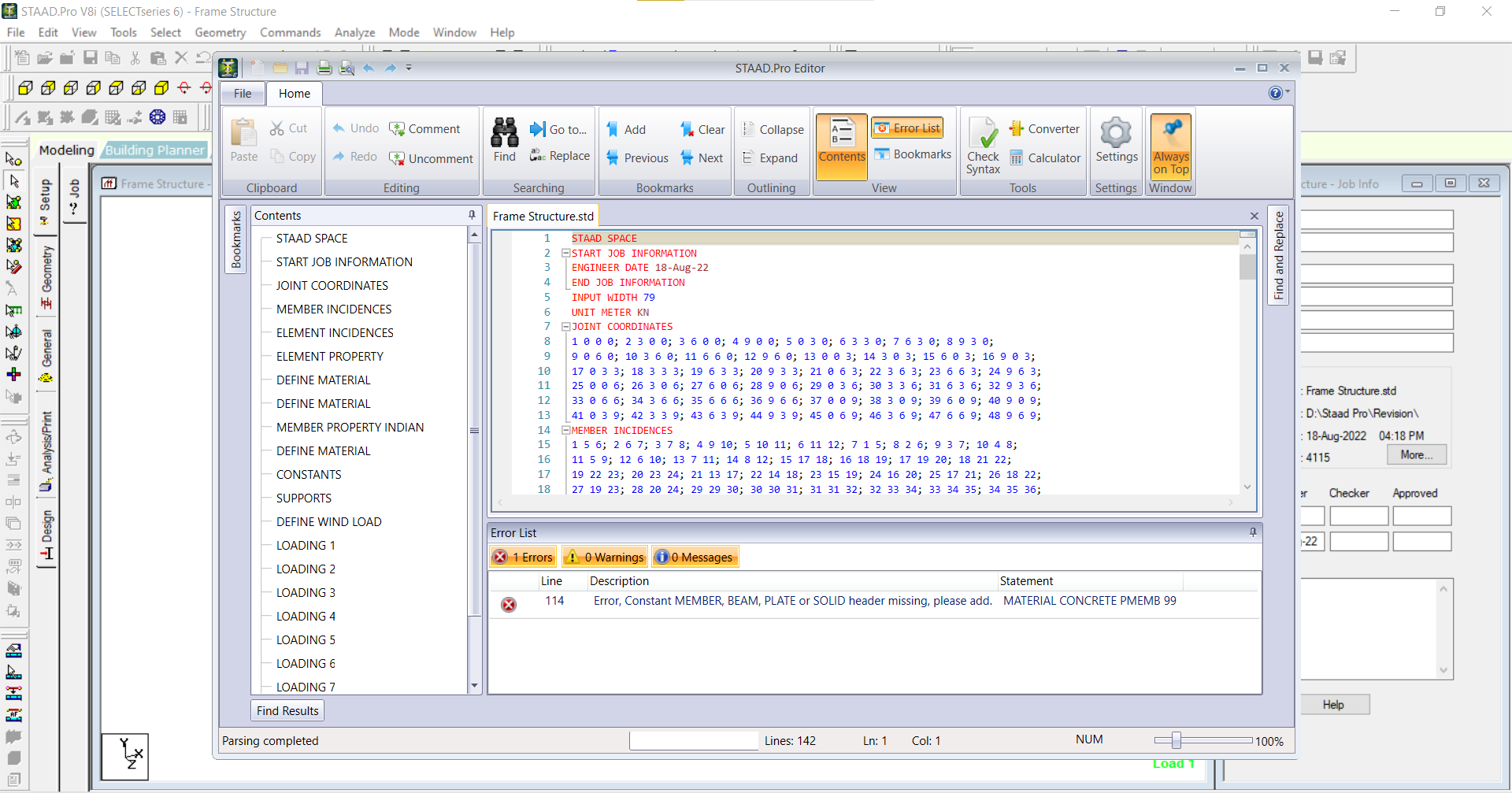
Task: Switch to the File ribbon tab
Action: coord(243,94)
